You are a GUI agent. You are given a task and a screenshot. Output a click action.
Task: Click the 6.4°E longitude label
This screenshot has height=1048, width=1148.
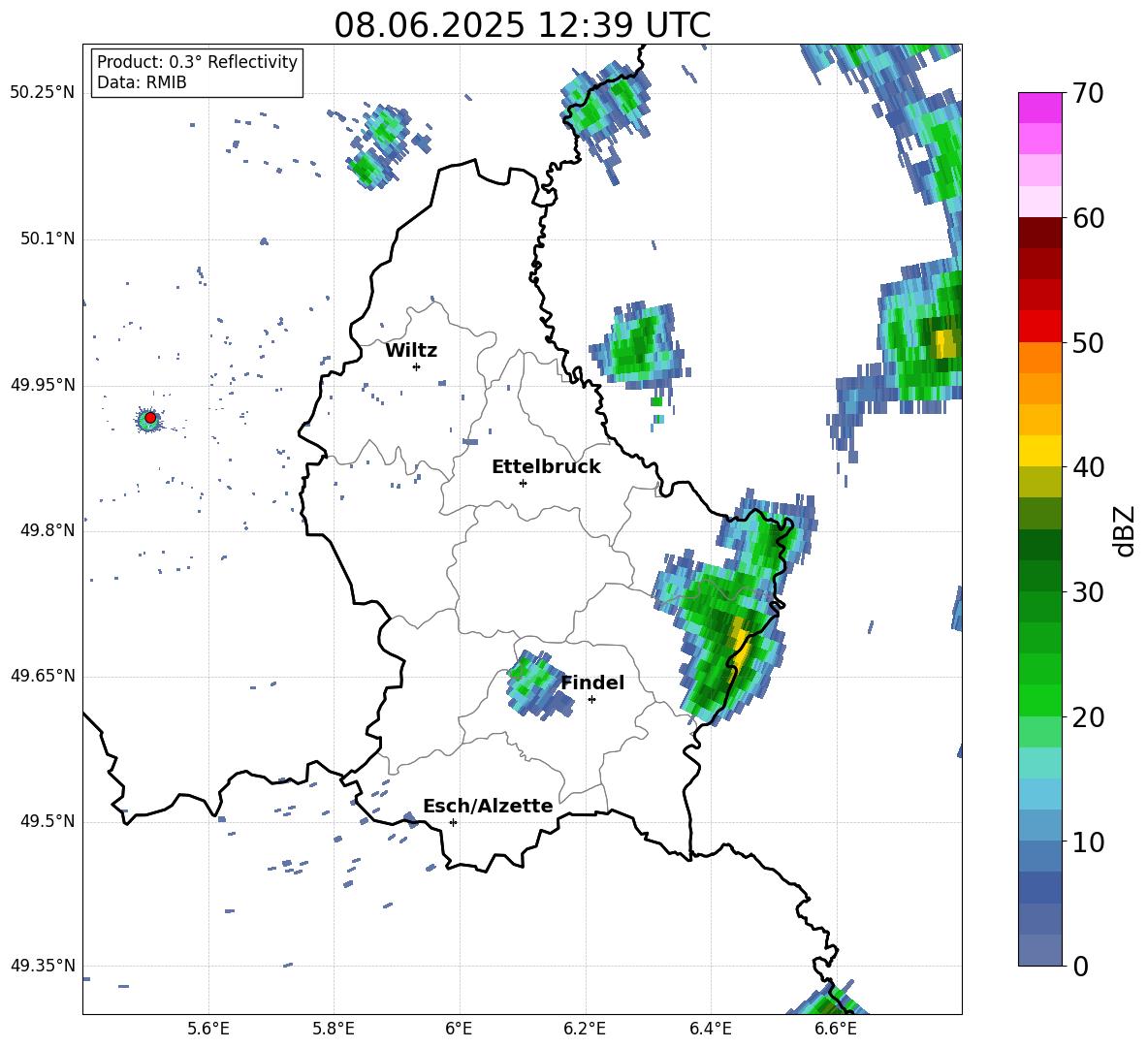[710, 1029]
